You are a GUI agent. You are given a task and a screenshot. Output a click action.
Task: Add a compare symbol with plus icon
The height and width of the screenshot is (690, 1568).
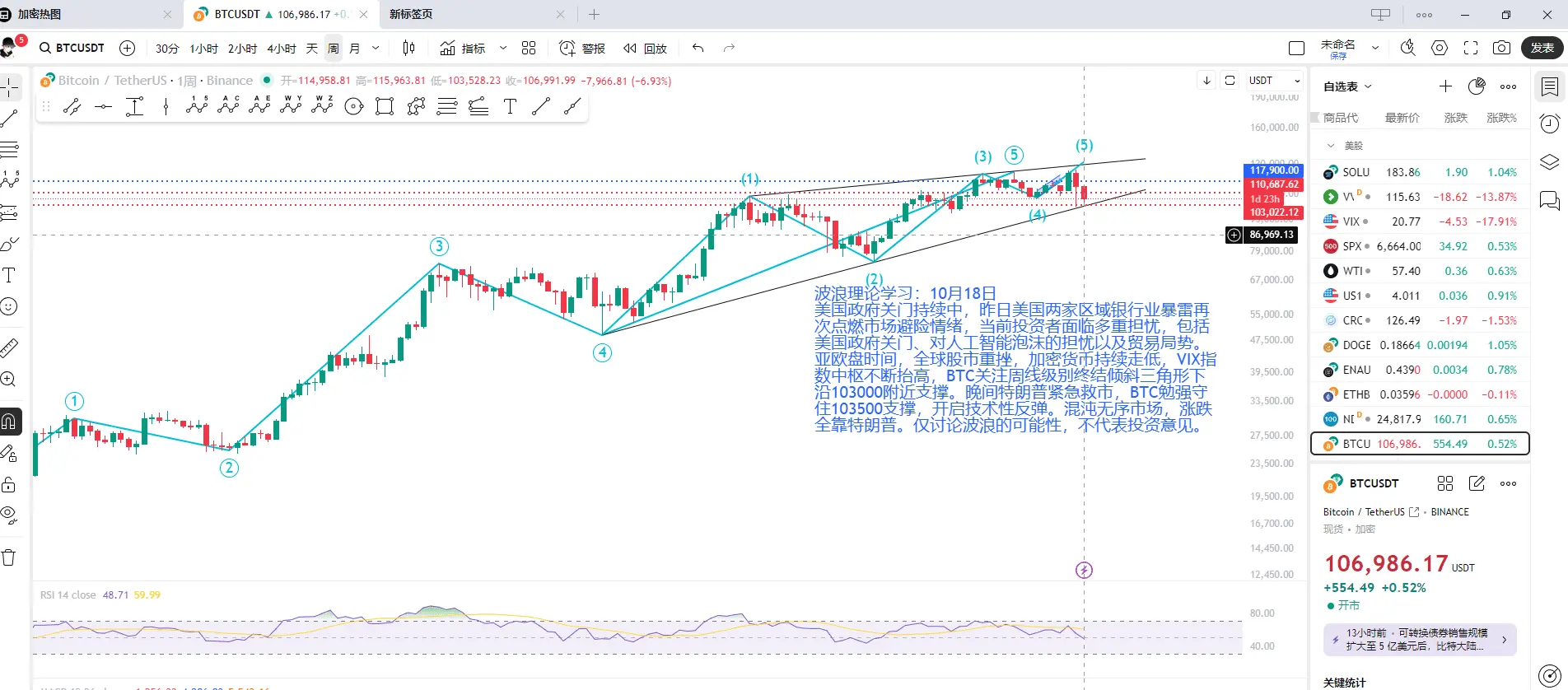128,49
